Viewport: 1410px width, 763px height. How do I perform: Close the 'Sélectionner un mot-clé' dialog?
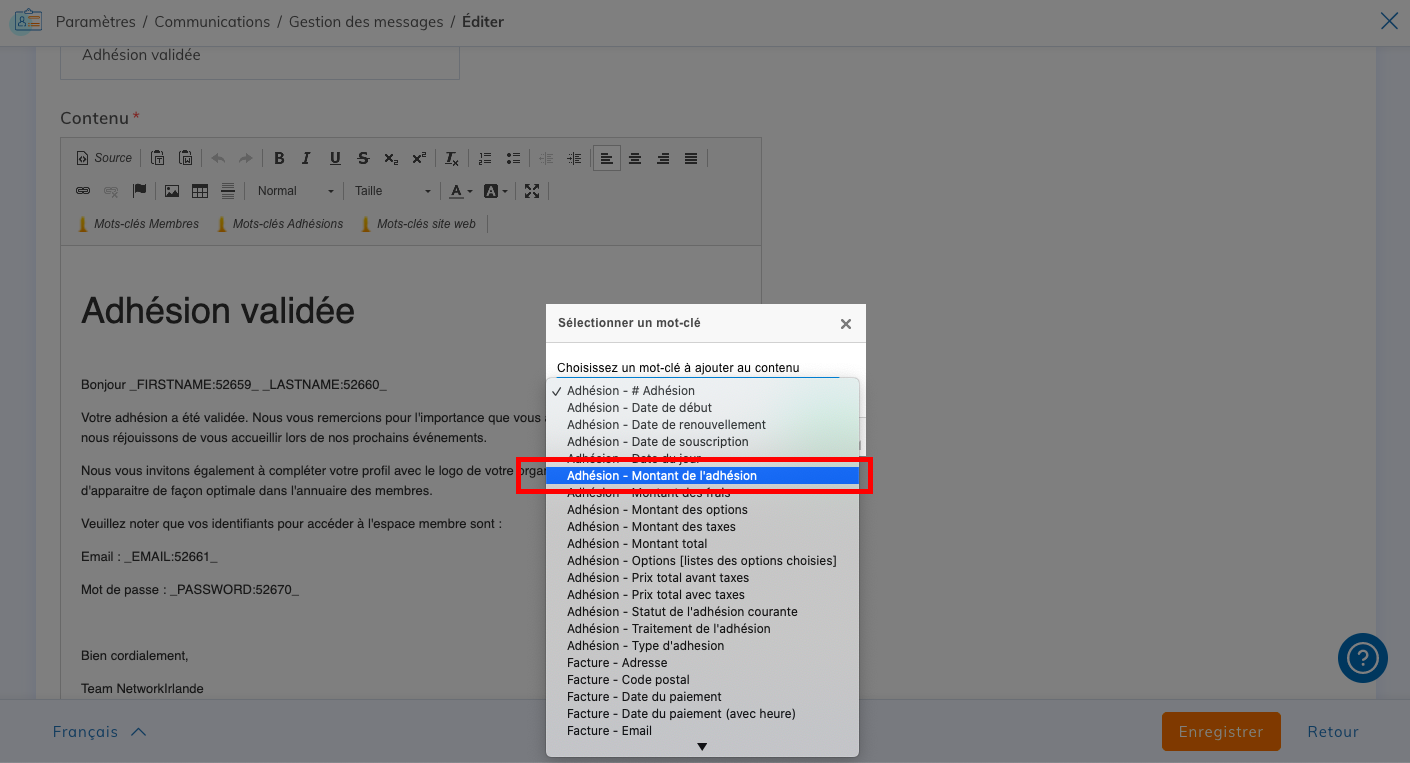click(846, 324)
